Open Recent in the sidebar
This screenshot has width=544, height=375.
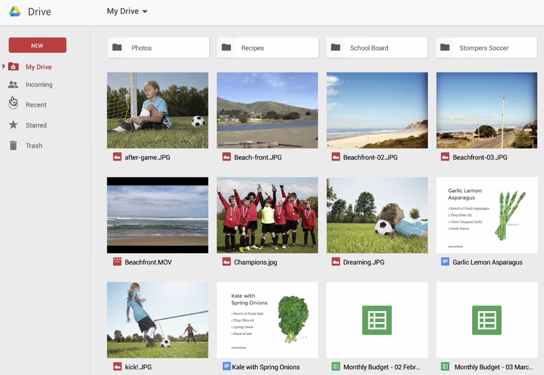[x=36, y=104]
